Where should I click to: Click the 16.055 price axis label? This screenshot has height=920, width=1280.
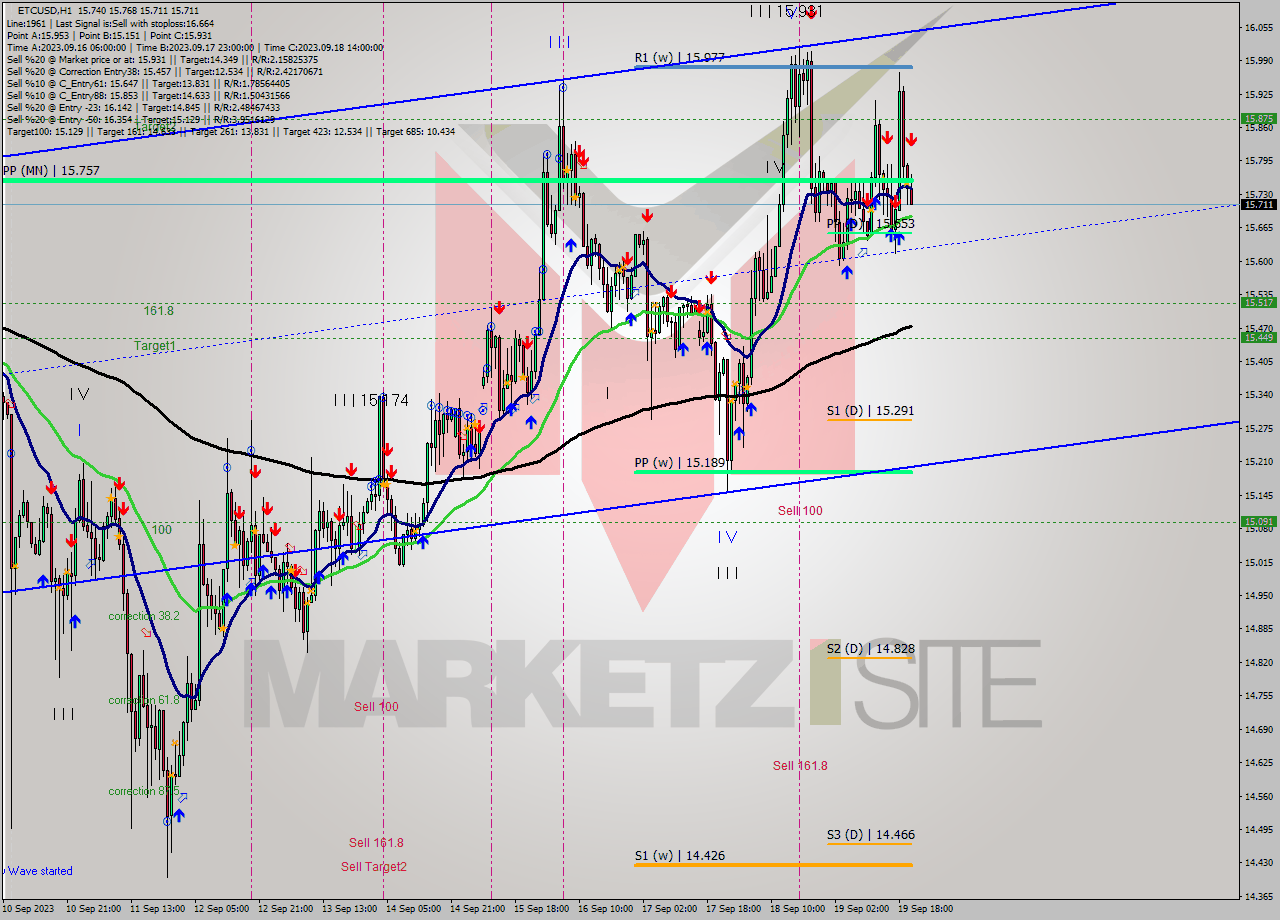pos(1259,27)
